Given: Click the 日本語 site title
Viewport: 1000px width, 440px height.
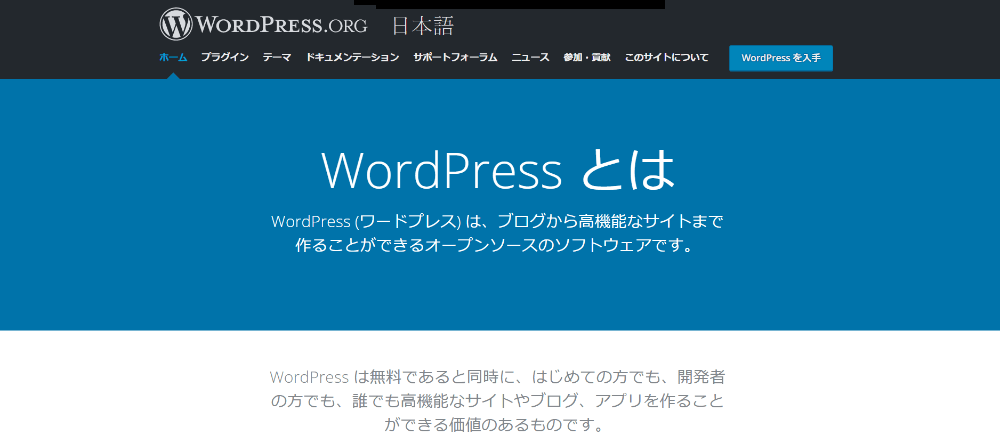Looking at the screenshot, I should [x=423, y=26].
